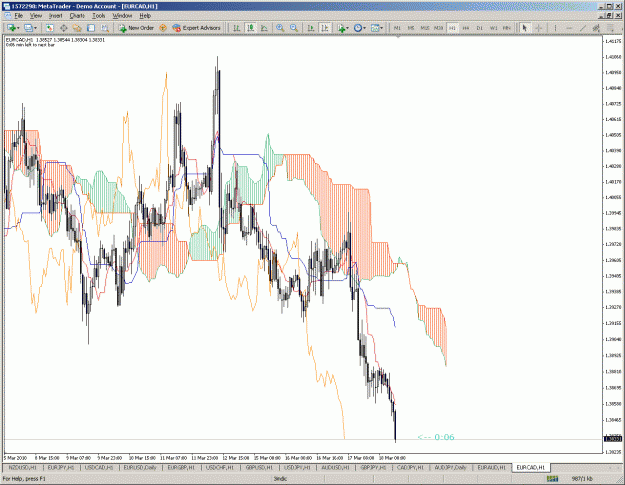Switch to the GBPUSD,H1 chart tab
Viewport: 625px width, 485px height.
259,467
